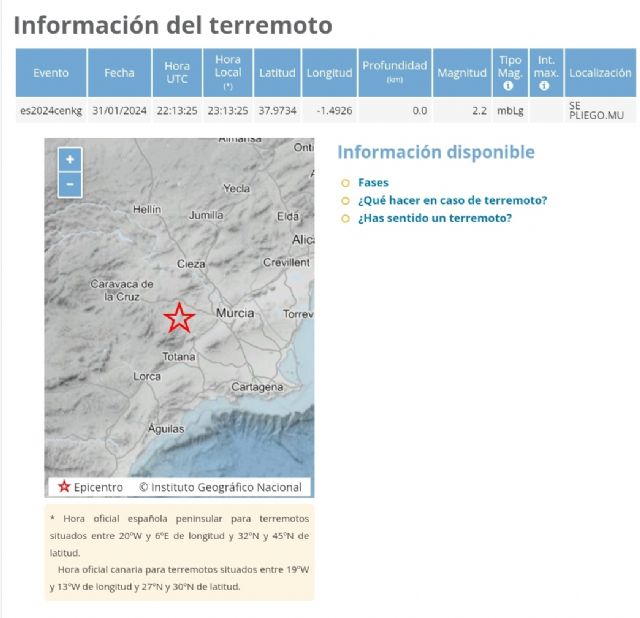Click Cartagena on the map

(x=257, y=386)
